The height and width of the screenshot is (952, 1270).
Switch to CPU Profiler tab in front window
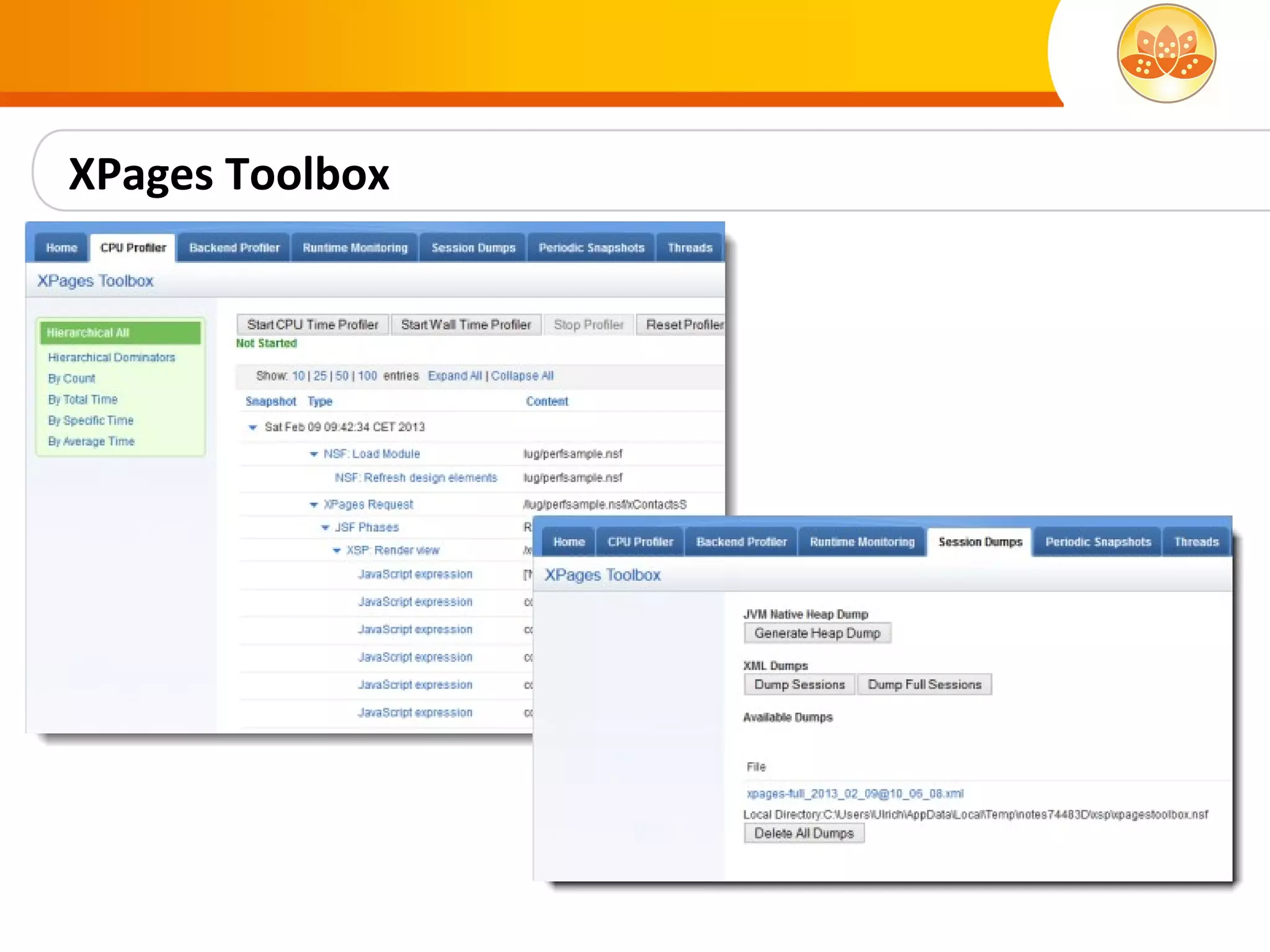640,542
